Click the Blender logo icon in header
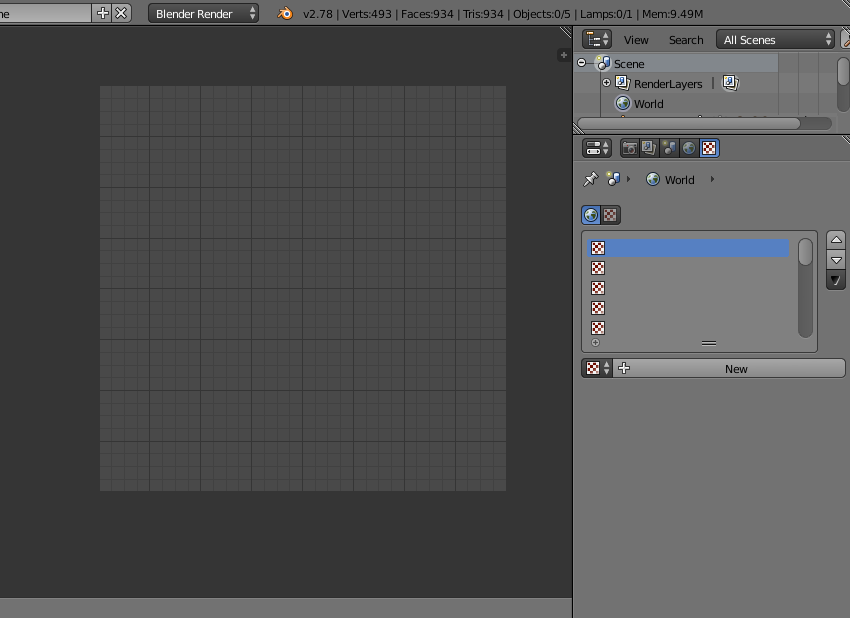850x618 pixels. 285,14
